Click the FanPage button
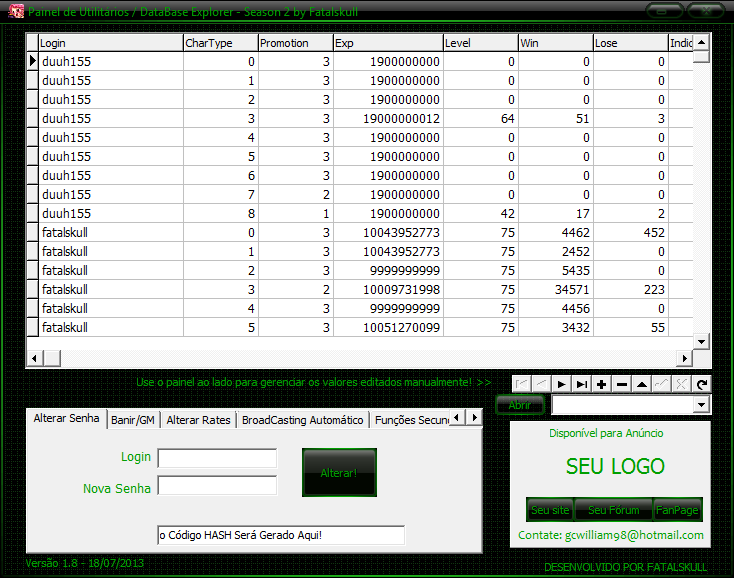This screenshot has height=578, width=734. (x=677, y=510)
